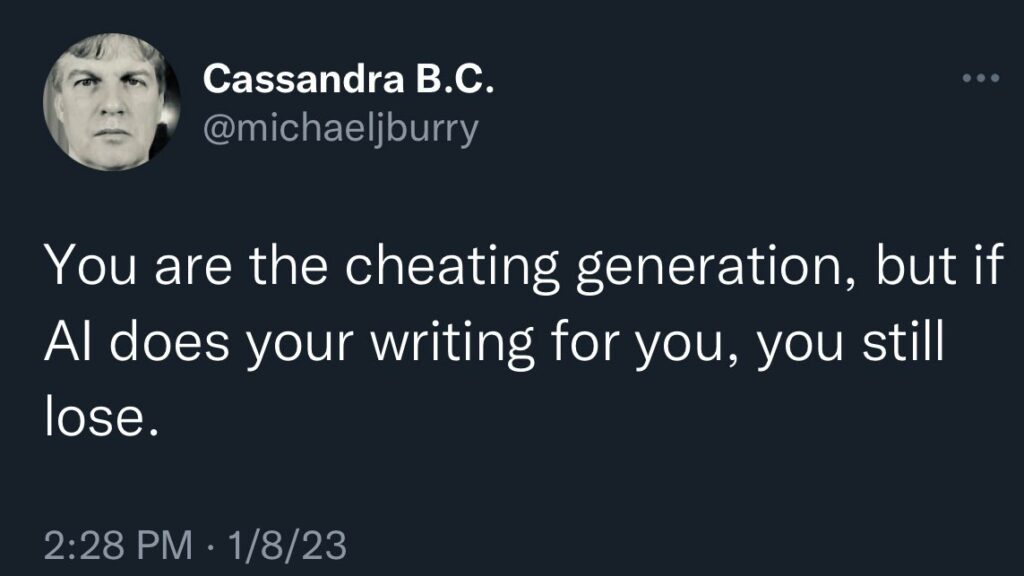
Task: Click the circular profile avatar photo
Action: 104,101
